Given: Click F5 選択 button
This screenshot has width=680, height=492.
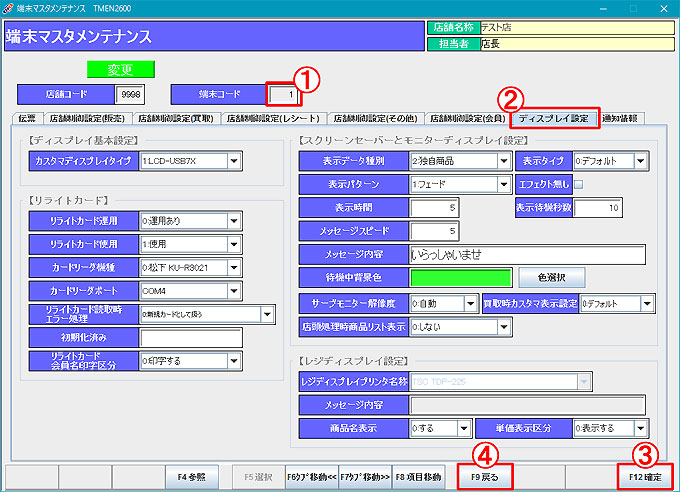Looking at the screenshot, I should click(258, 477).
